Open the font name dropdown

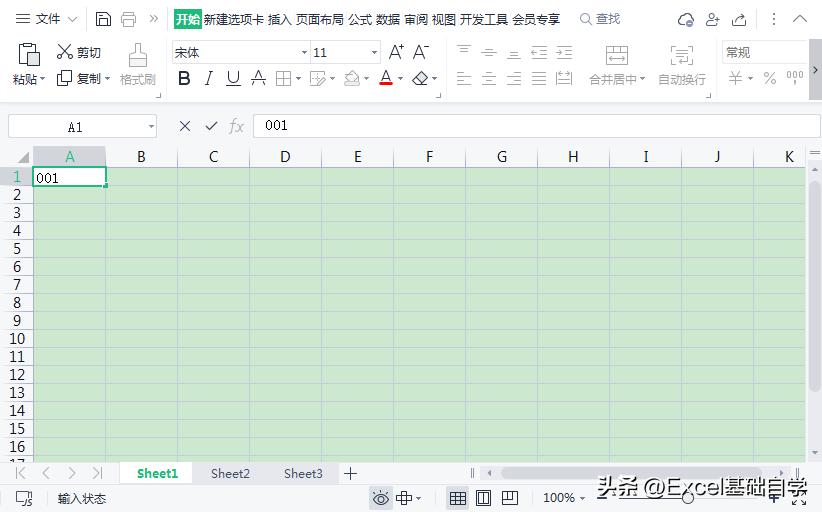pos(304,52)
